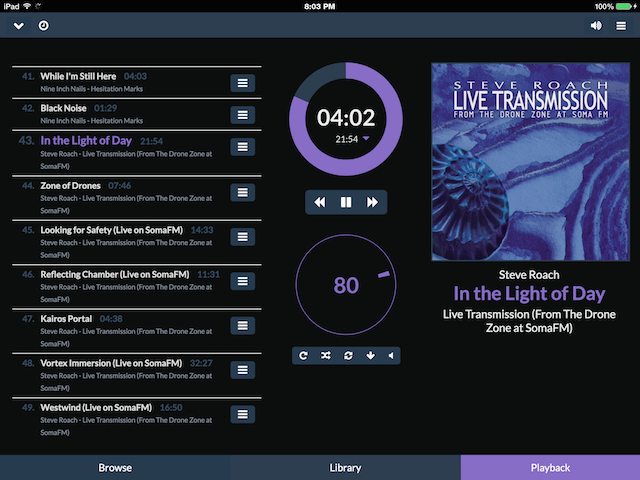
Task: Open the top-right hamburger menu
Action: (x=621, y=26)
